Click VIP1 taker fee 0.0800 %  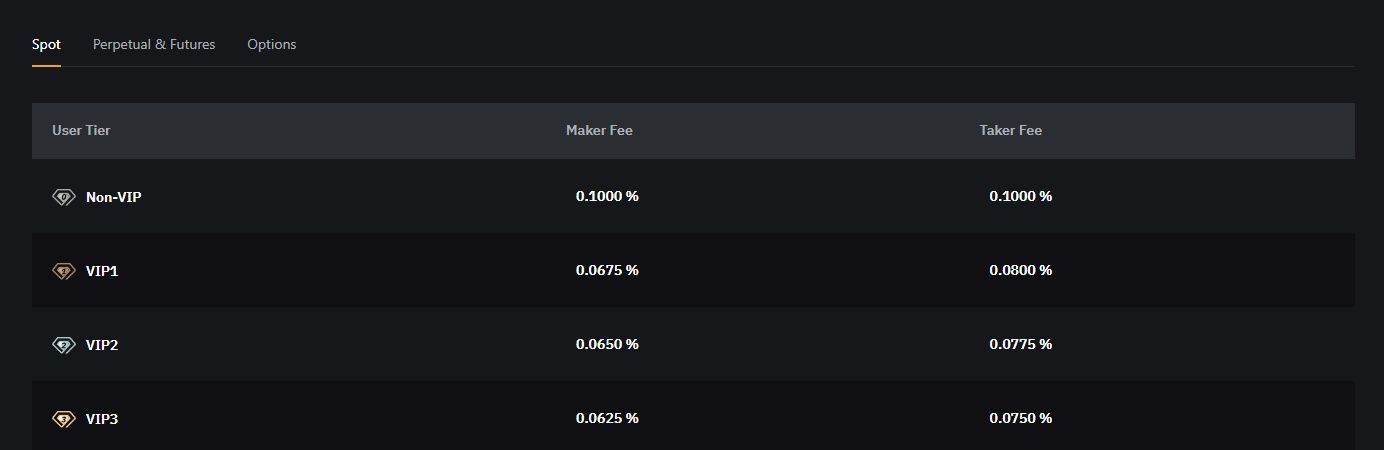pos(1021,270)
